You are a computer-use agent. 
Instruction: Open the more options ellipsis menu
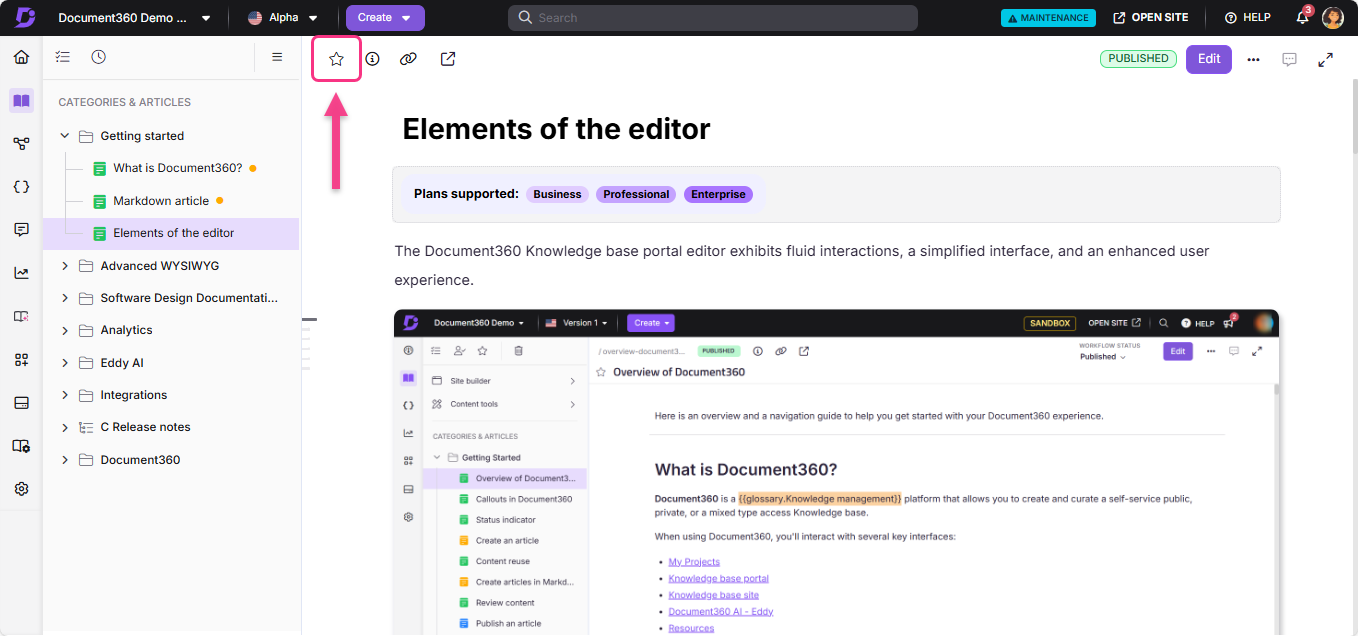1253,59
